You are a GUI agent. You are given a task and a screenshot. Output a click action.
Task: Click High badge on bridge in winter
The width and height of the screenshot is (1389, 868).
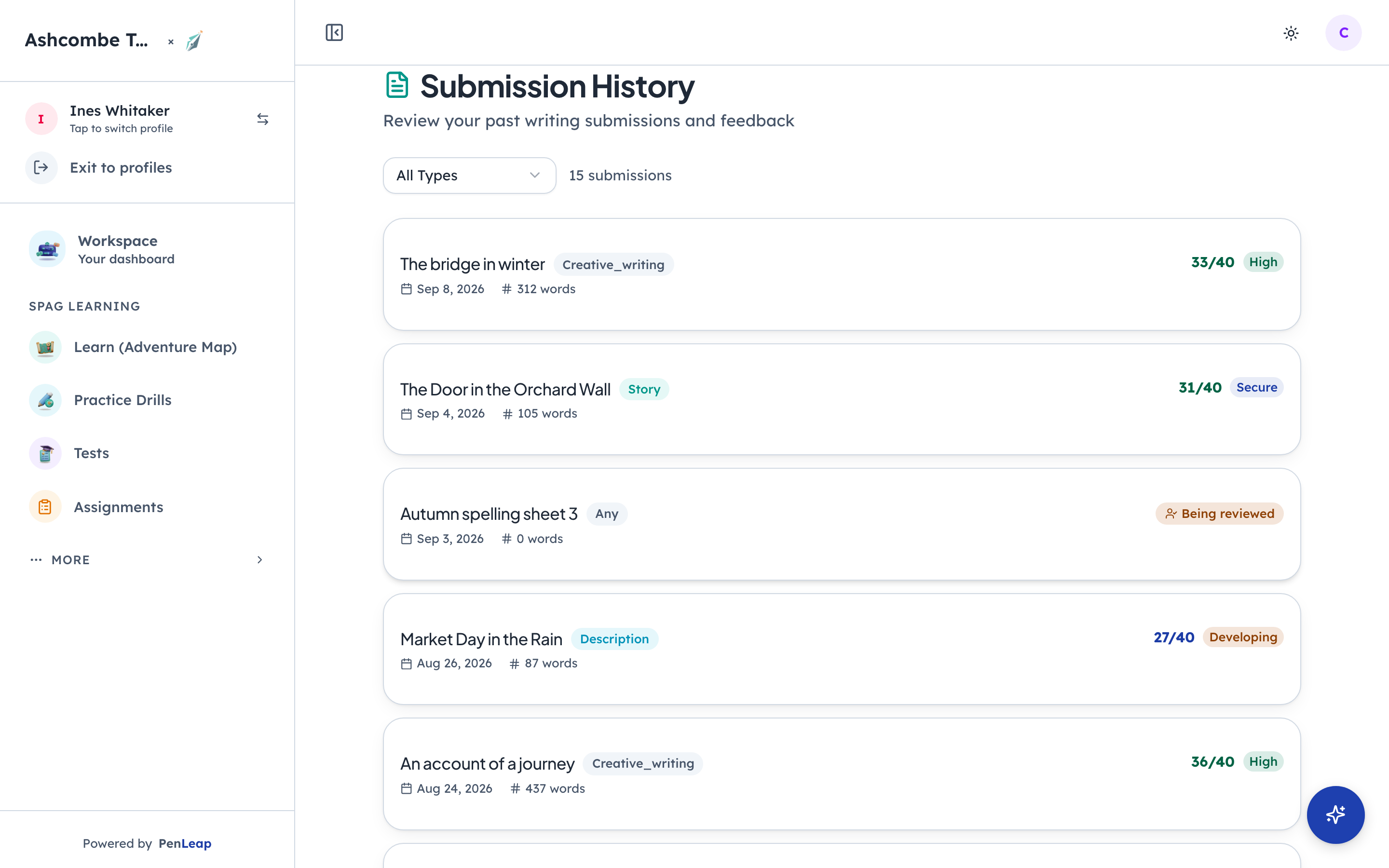[x=1263, y=262]
